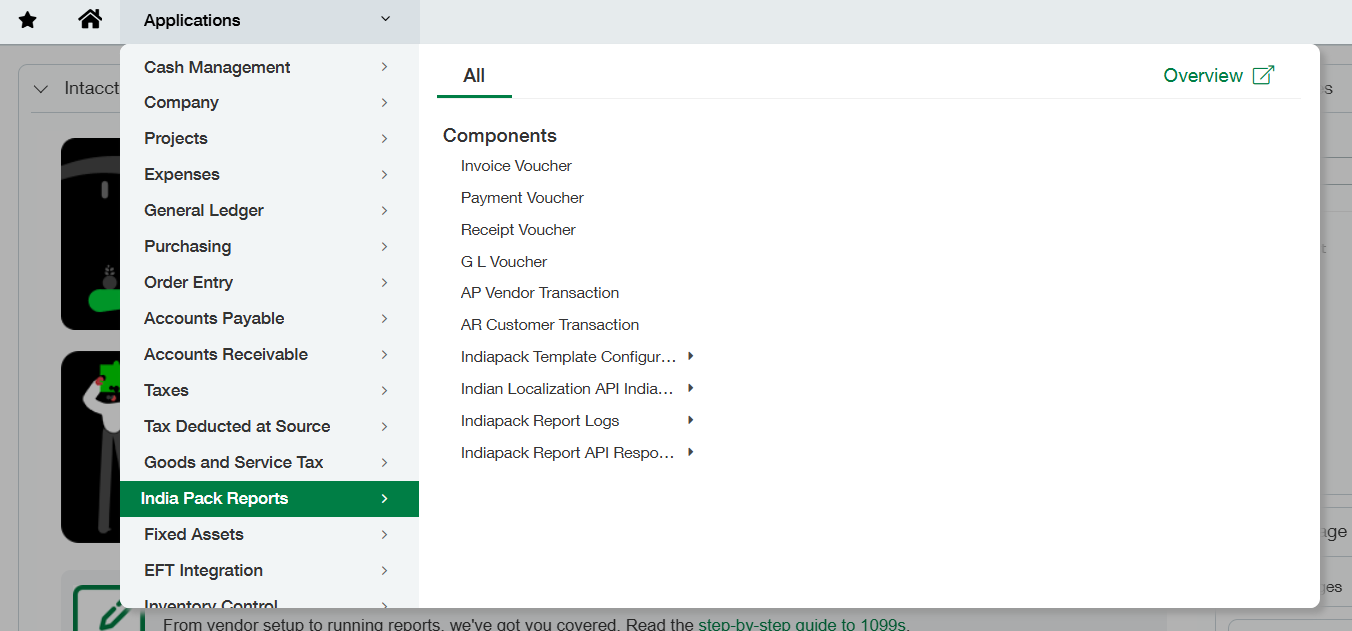This screenshot has width=1352, height=631.
Task: Open the G L Voucher report
Action: tap(504, 262)
